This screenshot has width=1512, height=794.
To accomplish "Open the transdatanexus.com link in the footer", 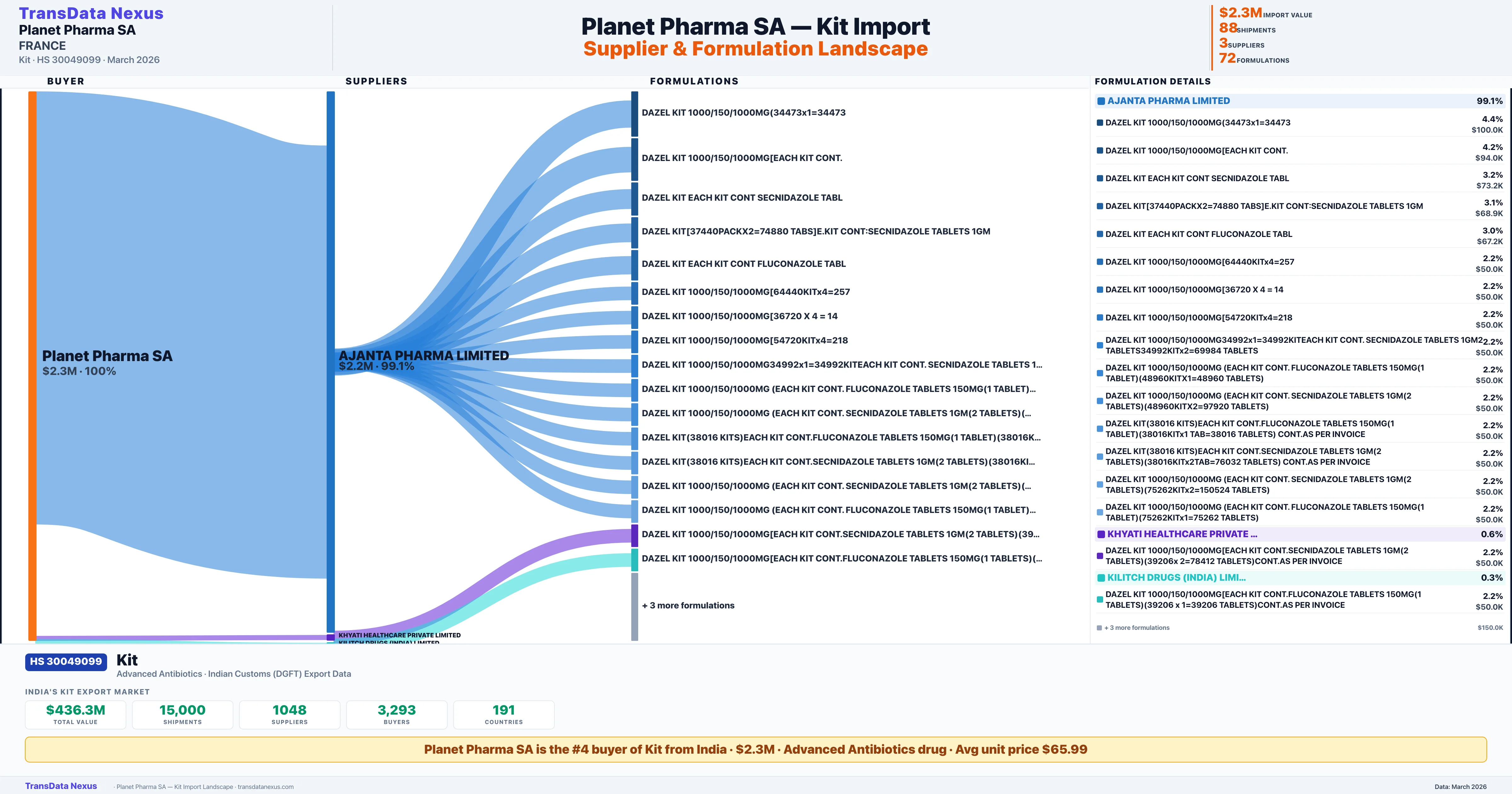I will [x=265, y=786].
